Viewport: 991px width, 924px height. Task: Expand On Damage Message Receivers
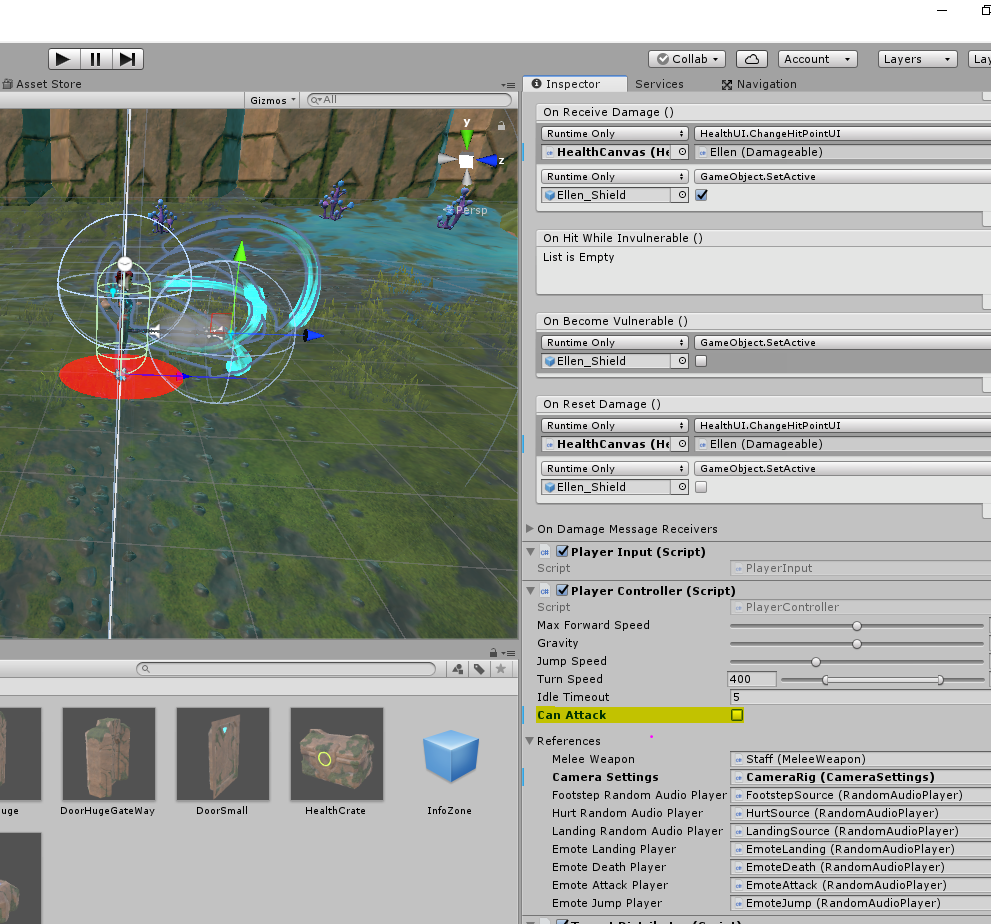click(x=530, y=528)
